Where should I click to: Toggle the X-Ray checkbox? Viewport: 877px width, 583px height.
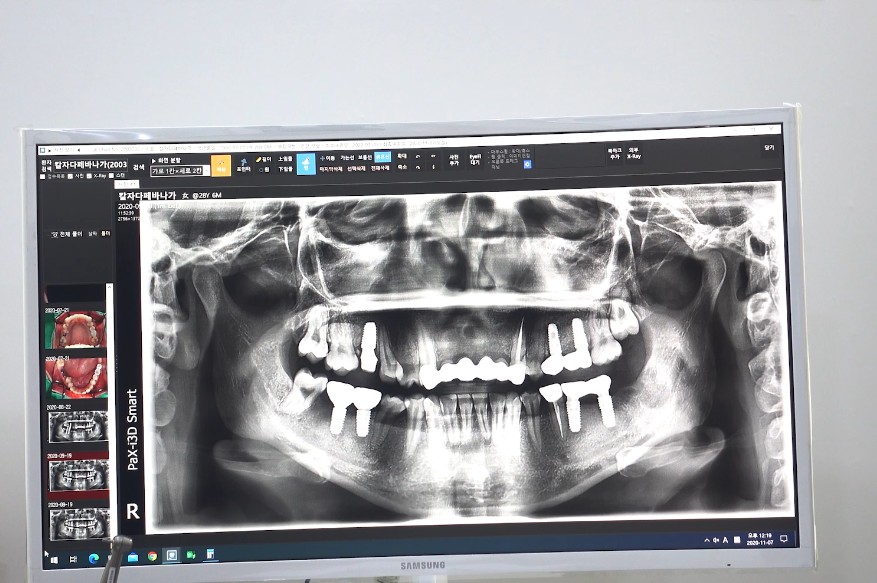(89, 176)
